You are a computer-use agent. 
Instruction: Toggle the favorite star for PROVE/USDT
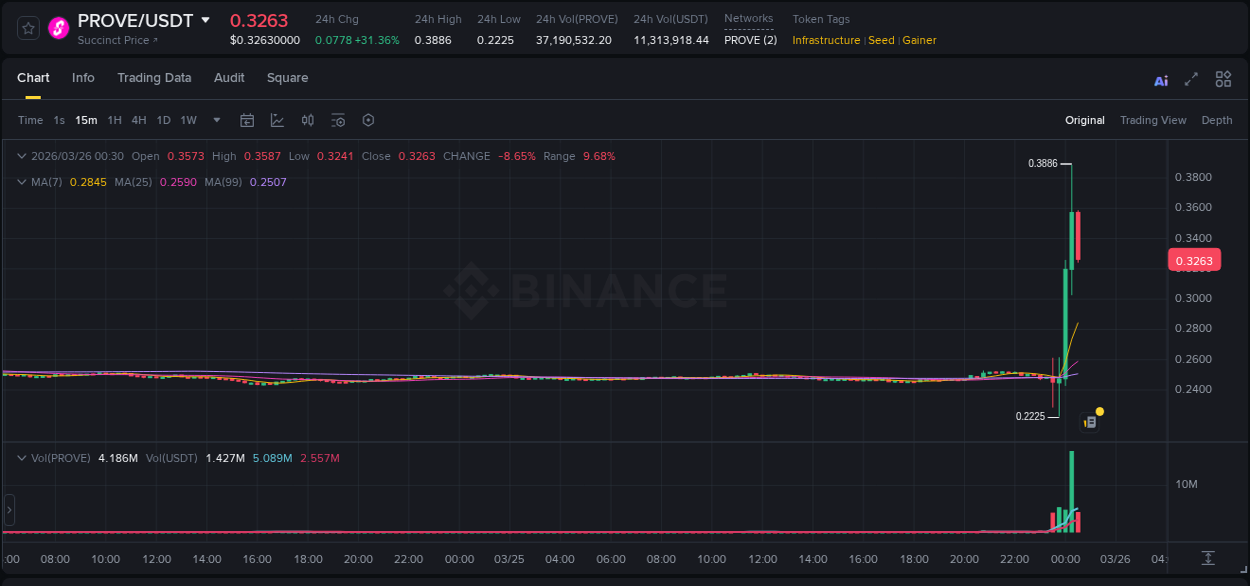tap(28, 28)
